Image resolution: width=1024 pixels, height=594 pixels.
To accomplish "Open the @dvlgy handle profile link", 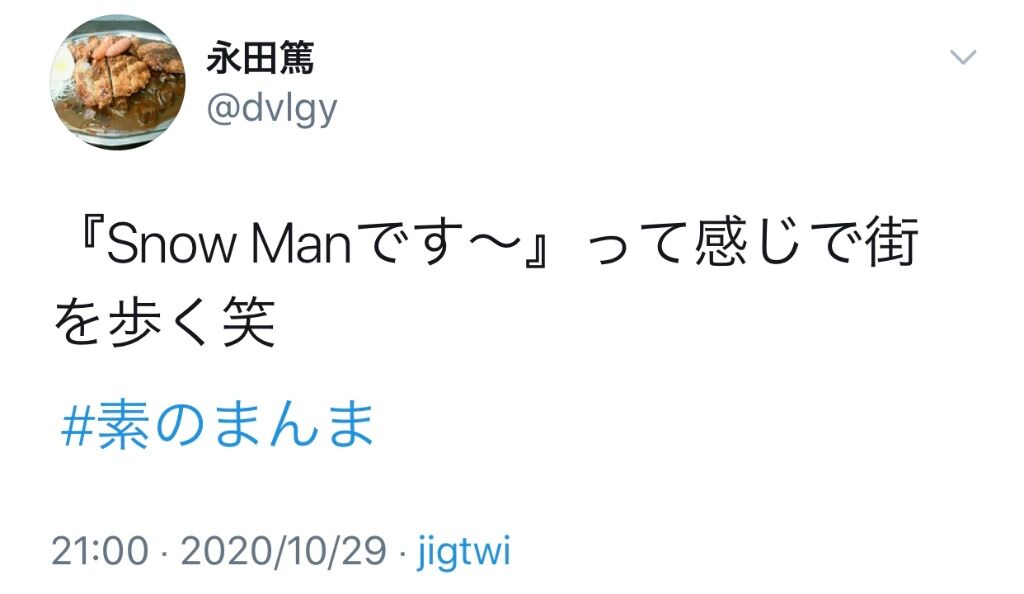I will coord(272,108).
